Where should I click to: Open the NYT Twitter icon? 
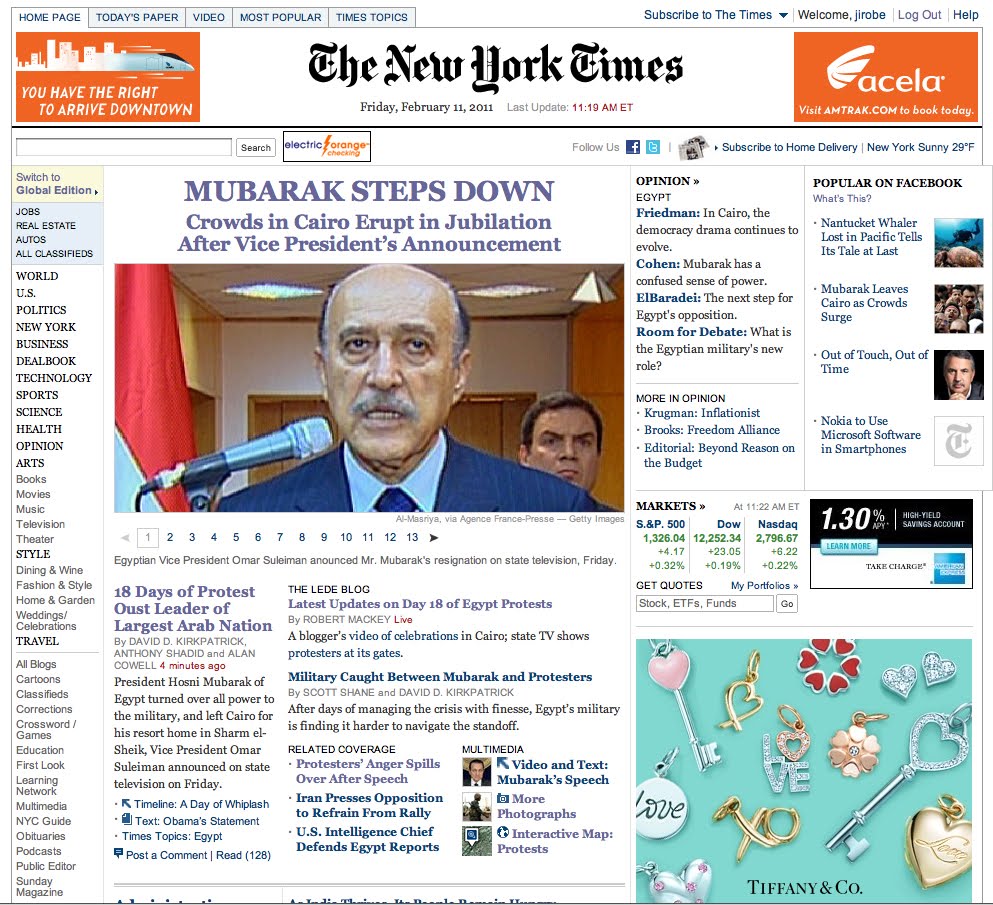tap(653, 147)
